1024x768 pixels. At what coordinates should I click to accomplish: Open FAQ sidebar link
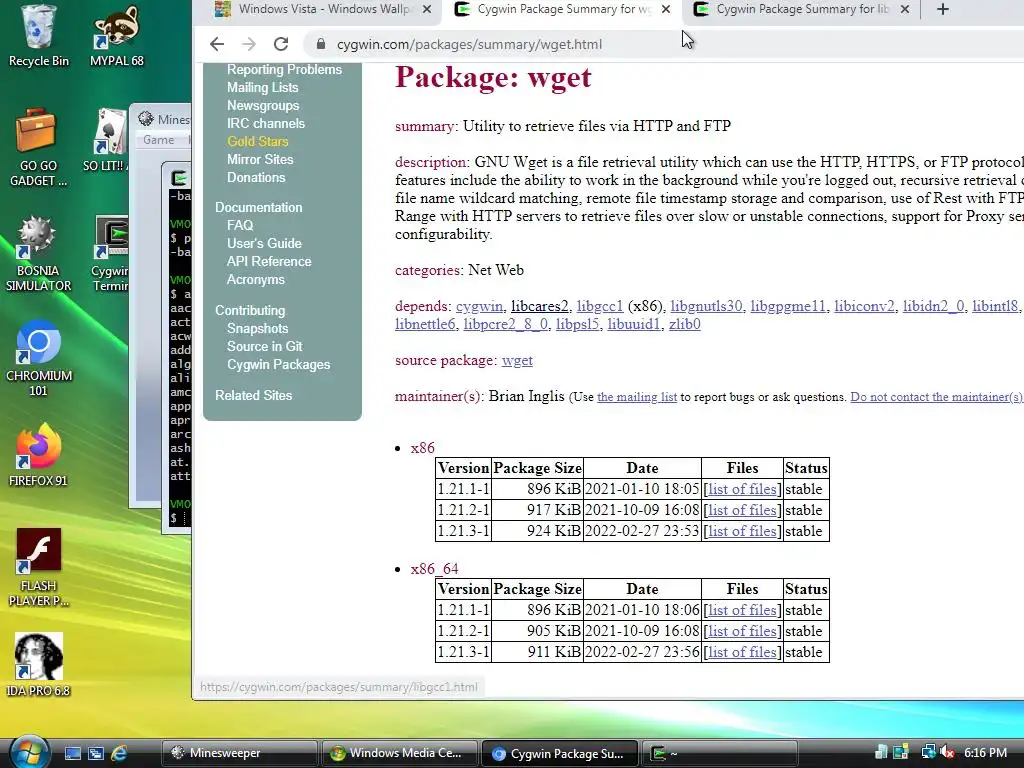[x=240, y=225]
